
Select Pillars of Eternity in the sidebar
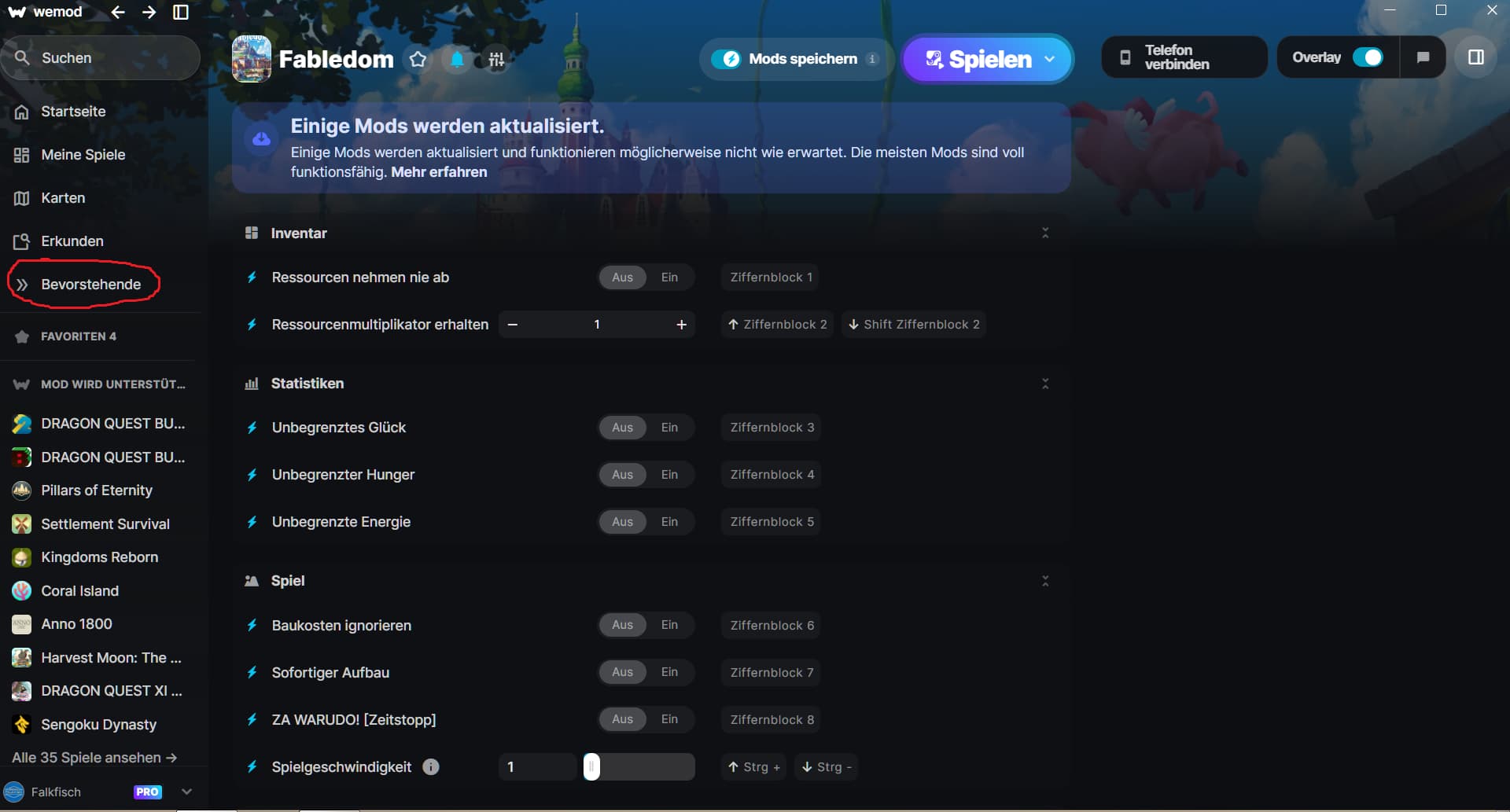(x=96, y=490)
